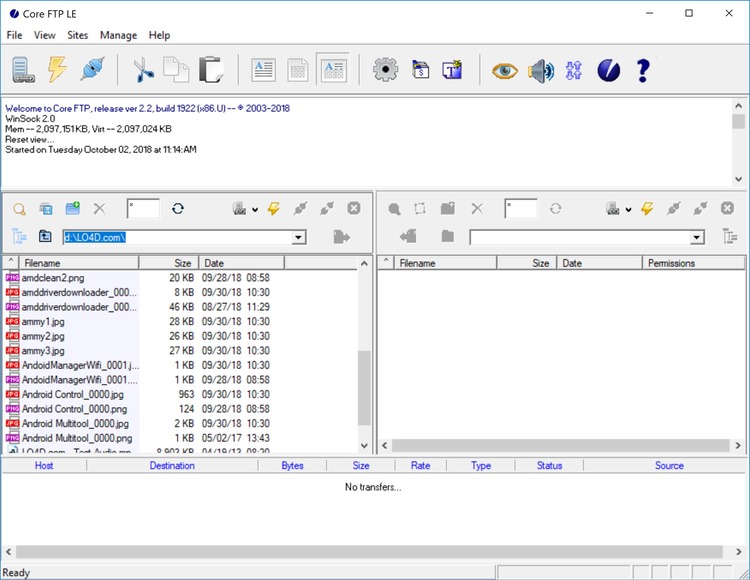This screenshot has height=580, width=750.
Task: Open the gear Settings icon in toolbar
Action: pos(385,70)
